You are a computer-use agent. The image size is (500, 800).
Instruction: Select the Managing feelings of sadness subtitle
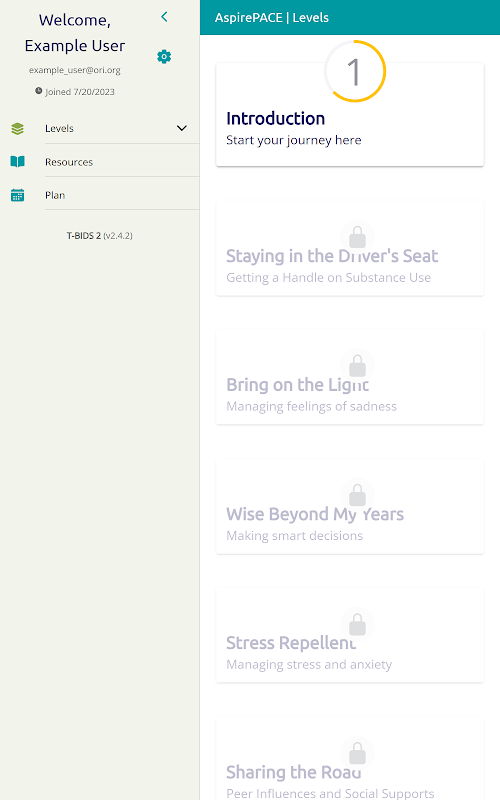tap(311, 407)
